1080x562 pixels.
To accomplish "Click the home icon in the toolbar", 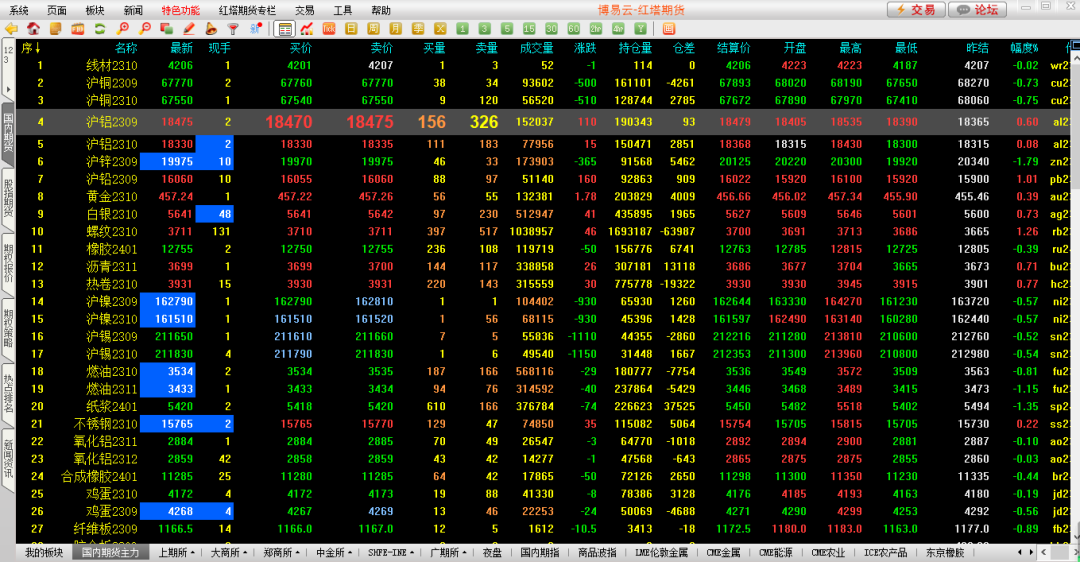I will click(x=34, y=29).
